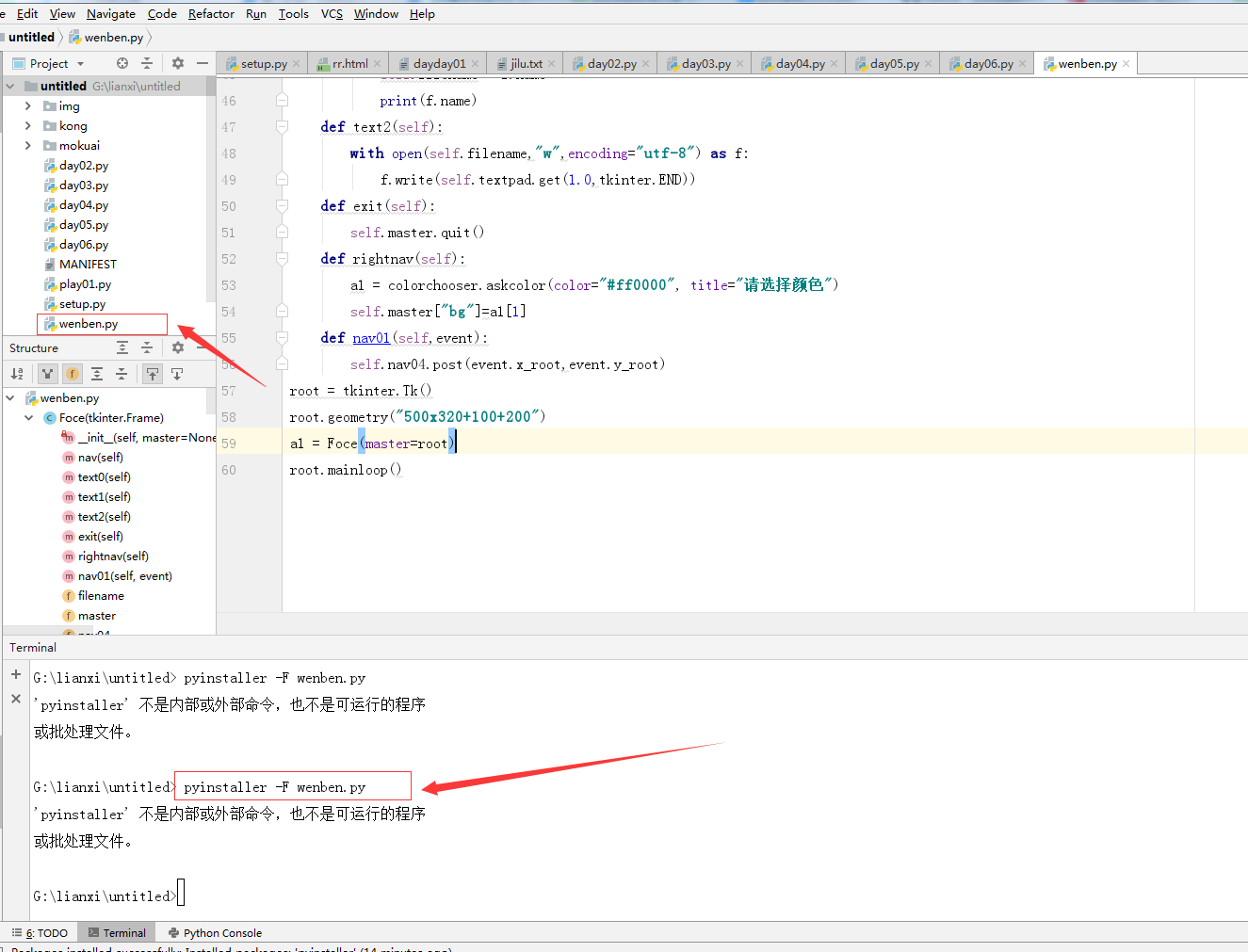Select play01.py in project tree
The image size is (1248, 952).
(85, 284)
